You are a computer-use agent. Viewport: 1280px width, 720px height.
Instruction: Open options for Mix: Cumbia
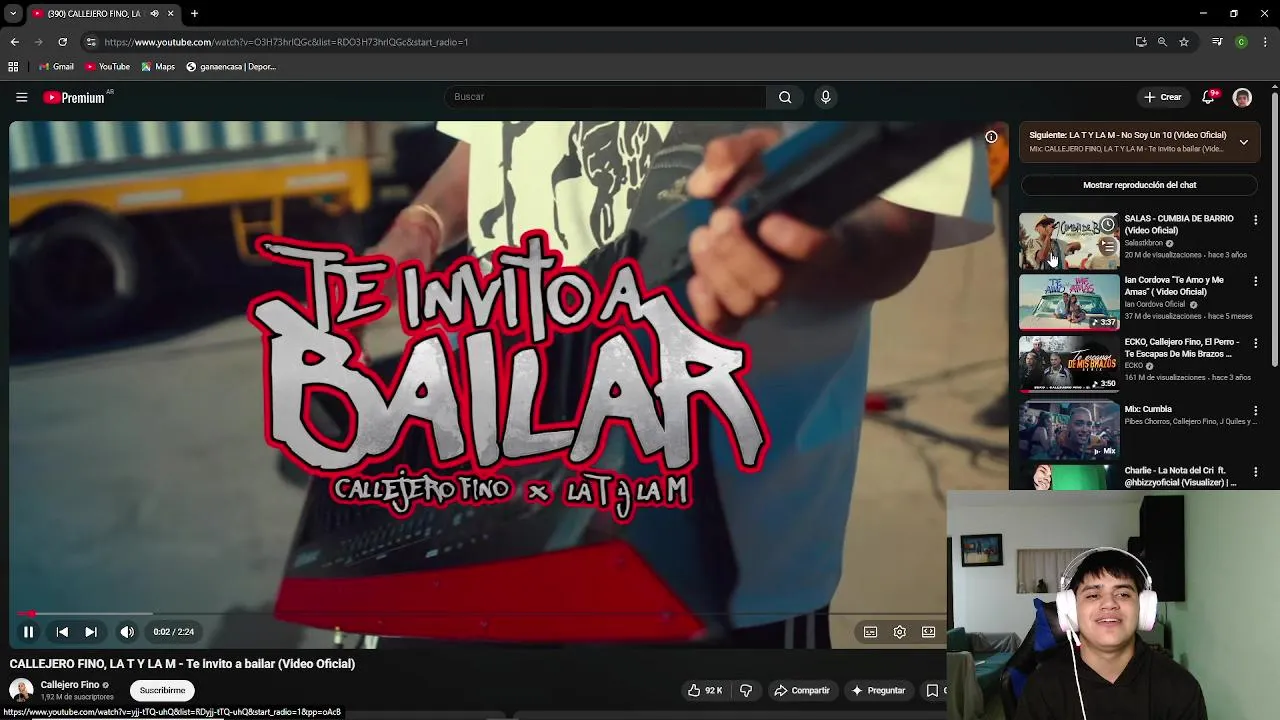(x=1256, y=410)
